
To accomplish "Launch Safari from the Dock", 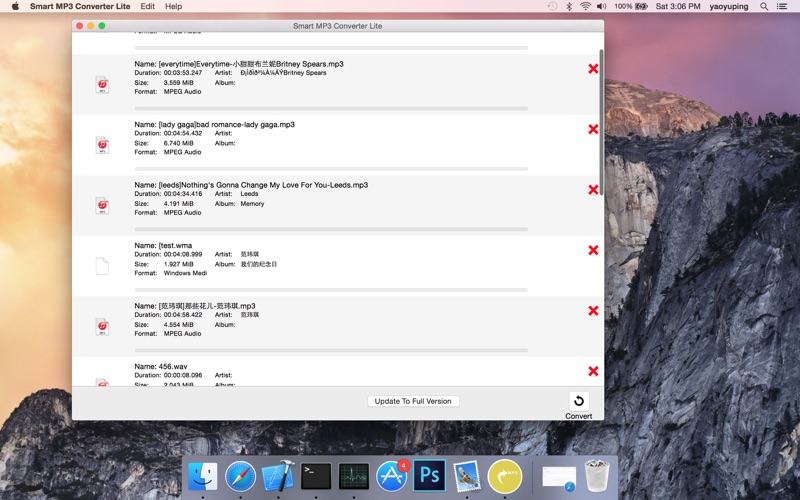I will click(240, 477).
